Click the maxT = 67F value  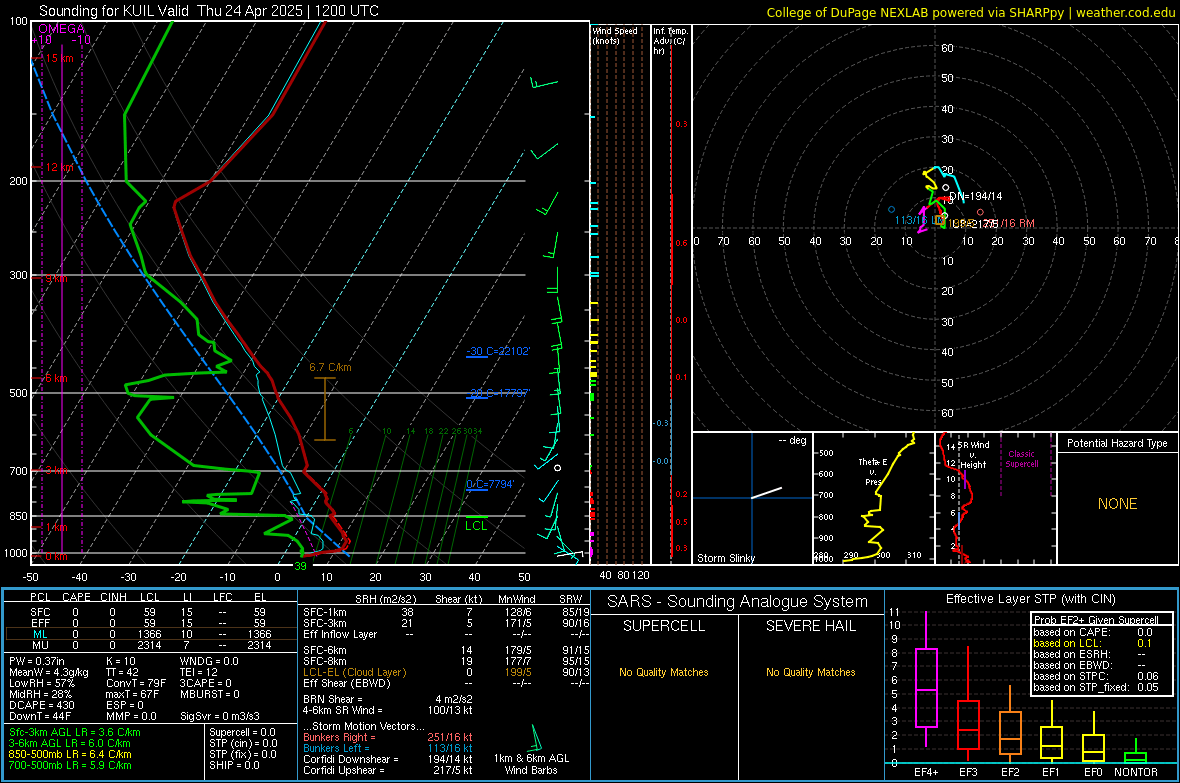point(132,694)
